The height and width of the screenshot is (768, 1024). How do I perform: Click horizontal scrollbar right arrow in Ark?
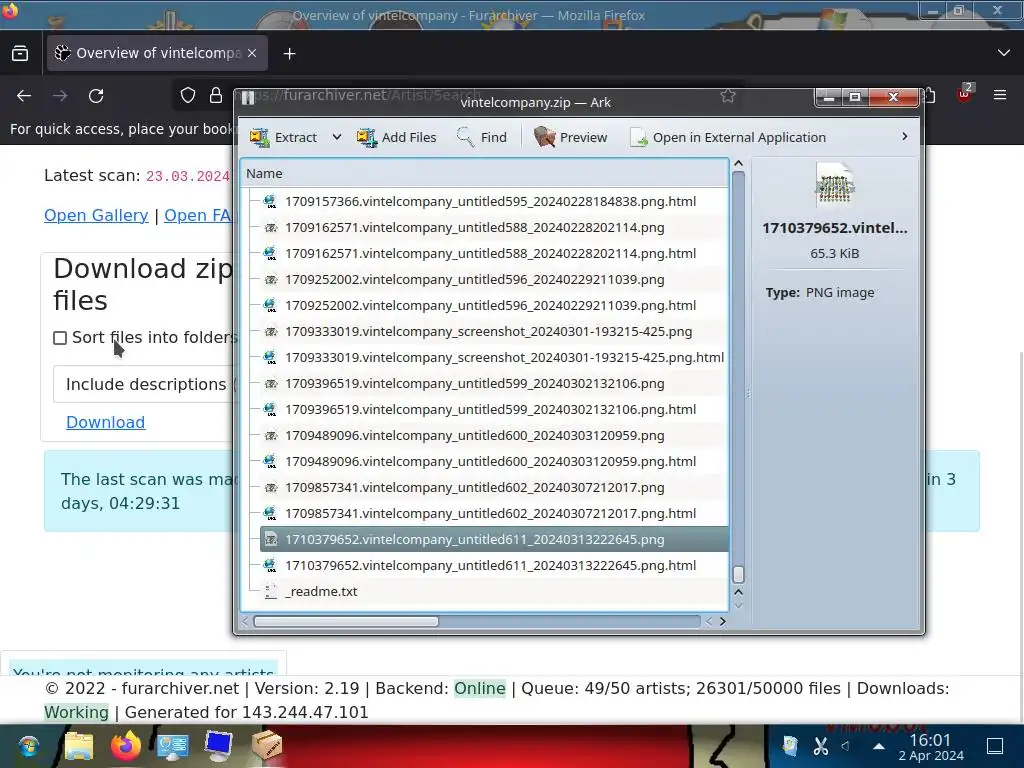pyautogui.click(x=722, y=621)
